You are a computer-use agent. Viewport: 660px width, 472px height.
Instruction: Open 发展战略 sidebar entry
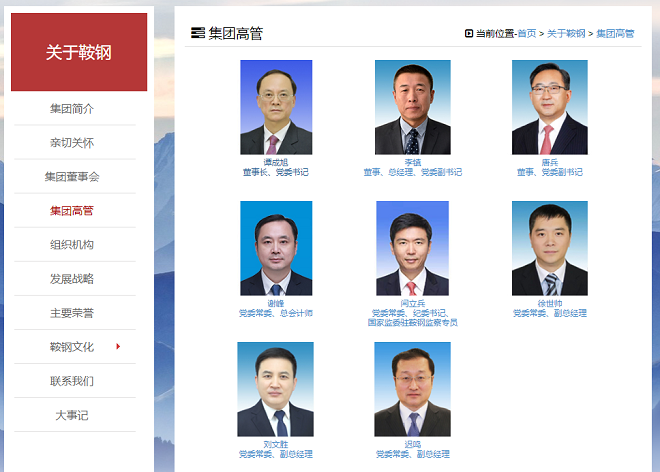[x=72, y=279]
